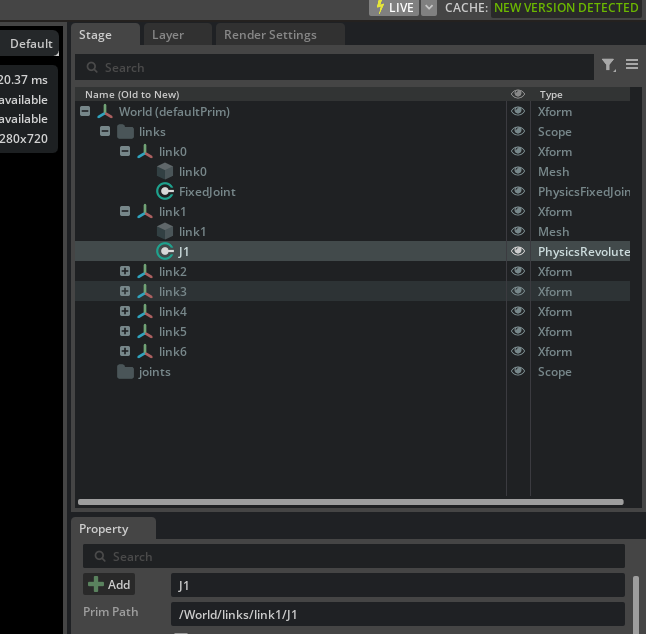This screenshot has width=646, height=634.
Task: Click the World defaultPrim xform icon
Action: [105, 112]
